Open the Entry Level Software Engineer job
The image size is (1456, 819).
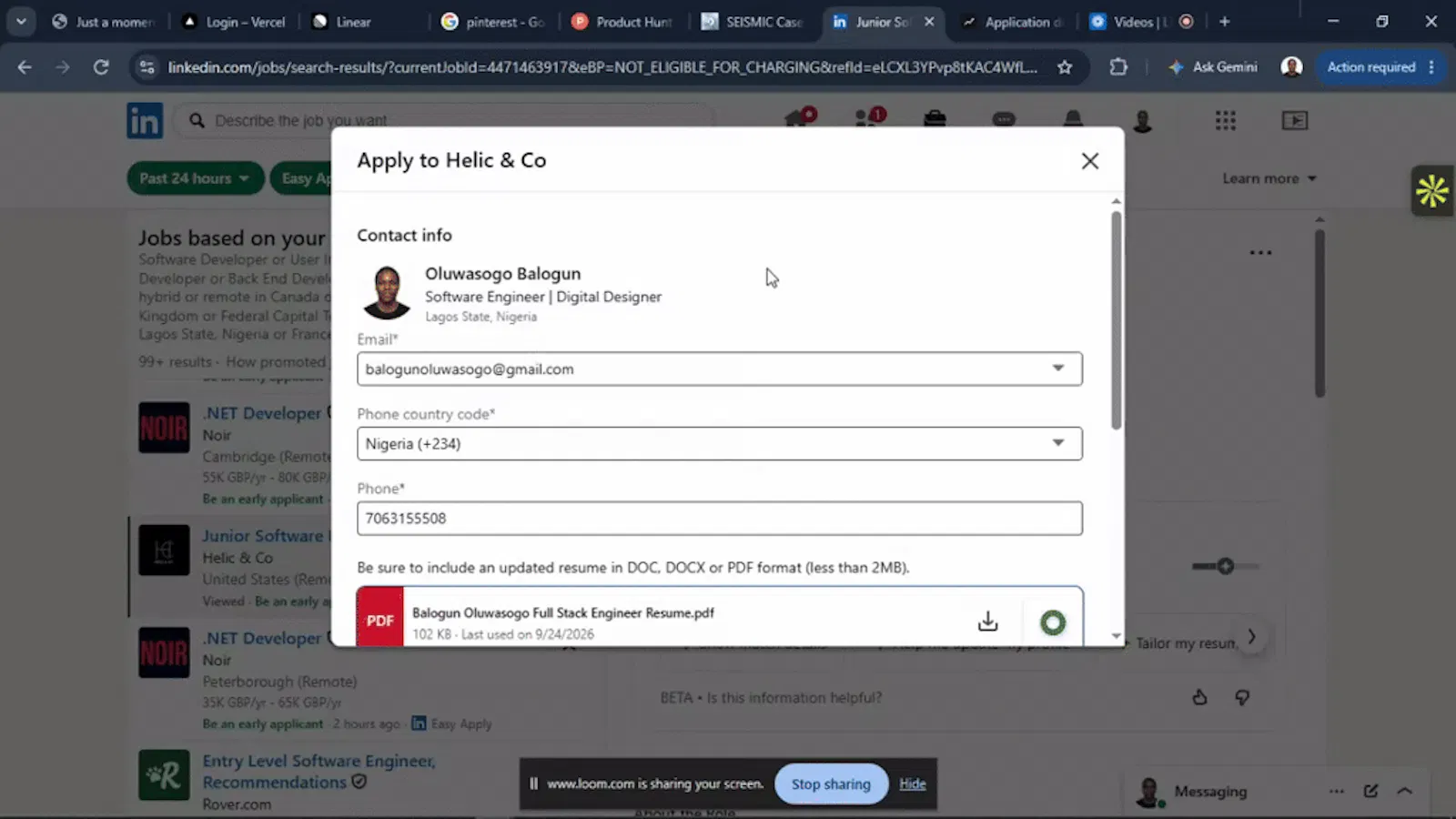coord(318,772)
